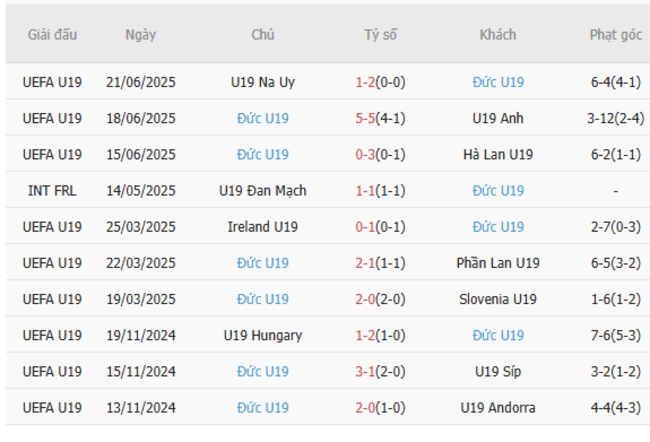Select the "Tỷ số" column header

click(x=380, y=35)
